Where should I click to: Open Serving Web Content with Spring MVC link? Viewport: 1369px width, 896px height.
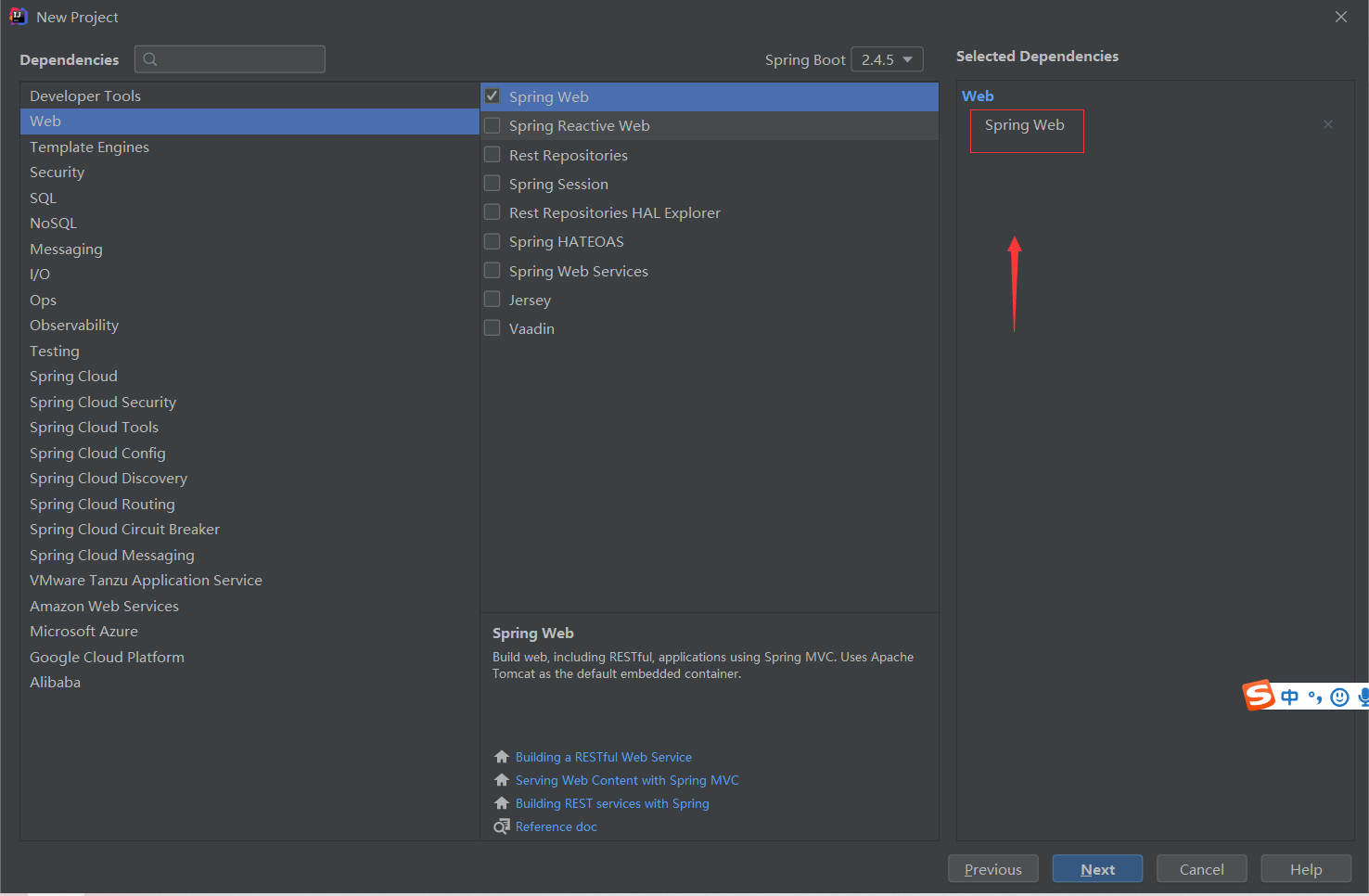(x=627, y=780)
